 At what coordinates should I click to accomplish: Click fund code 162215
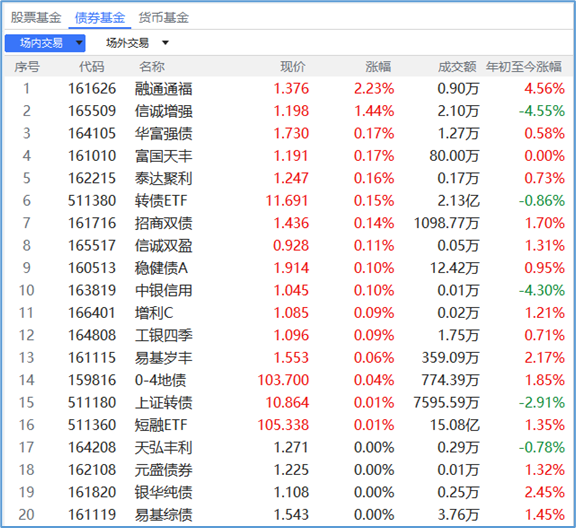(92, 178)
